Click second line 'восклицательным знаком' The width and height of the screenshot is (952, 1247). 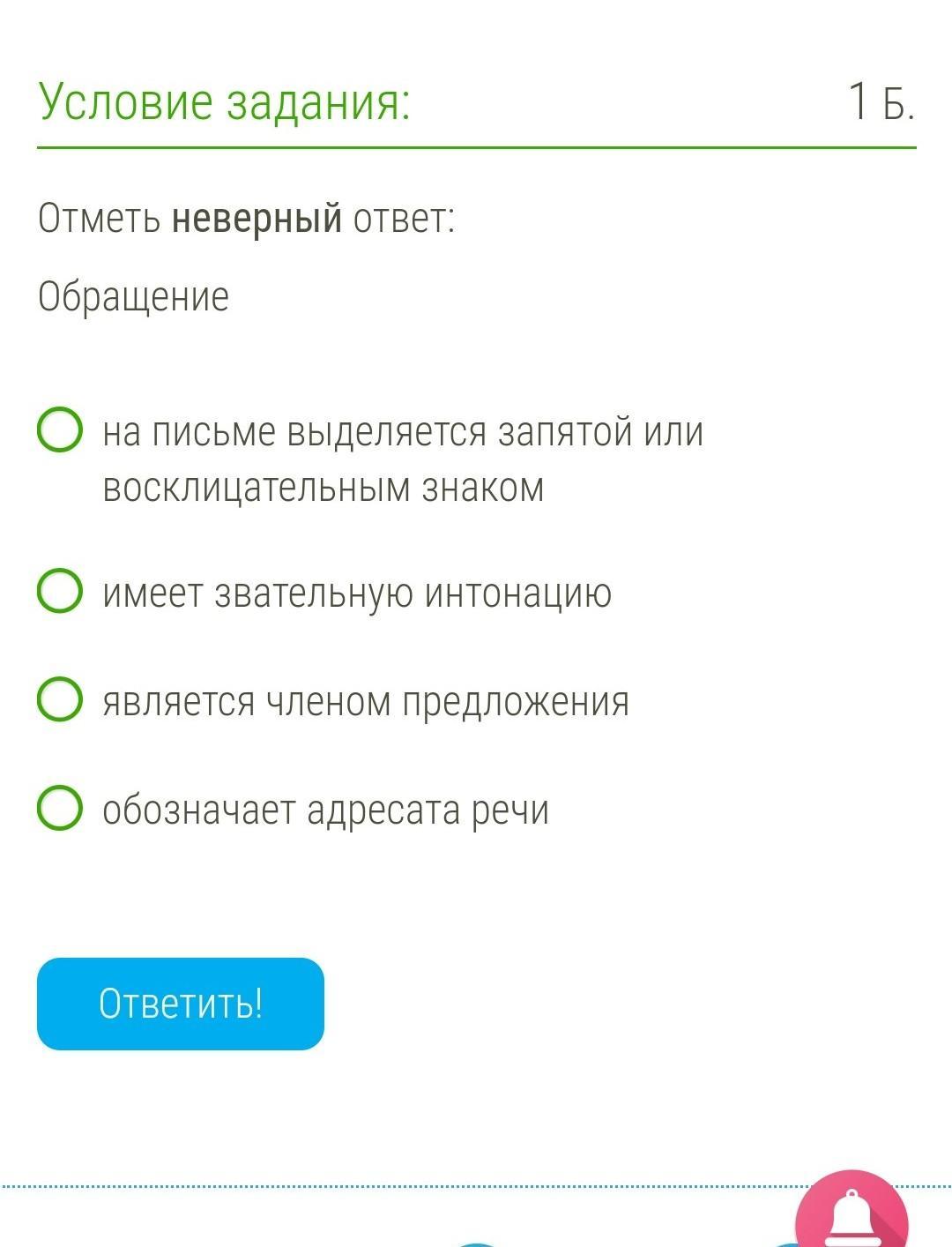pyautogui.click(x=323, y=487)
